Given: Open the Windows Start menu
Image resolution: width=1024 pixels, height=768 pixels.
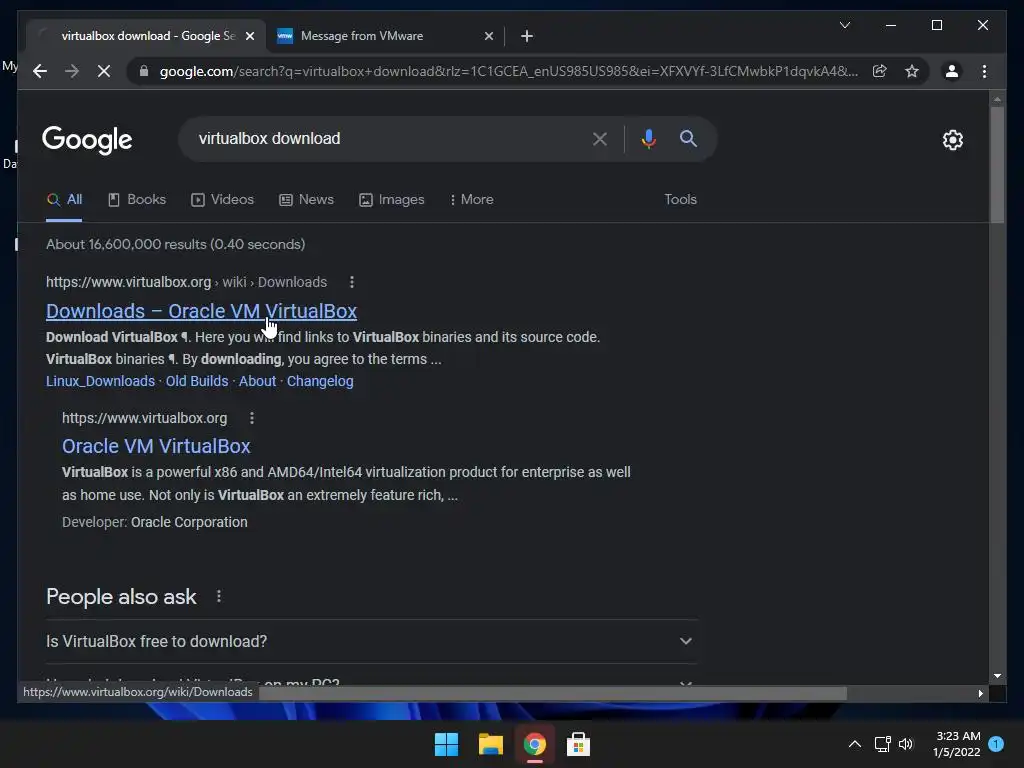Looking at the screenshot, I should (446, 744).
